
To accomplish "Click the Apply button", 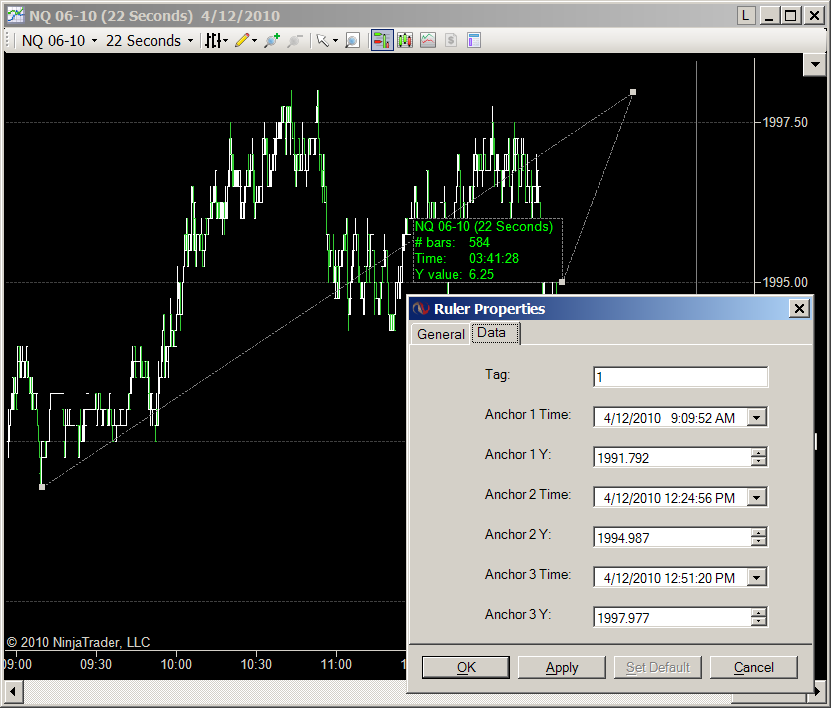I will tap(562, 667).
